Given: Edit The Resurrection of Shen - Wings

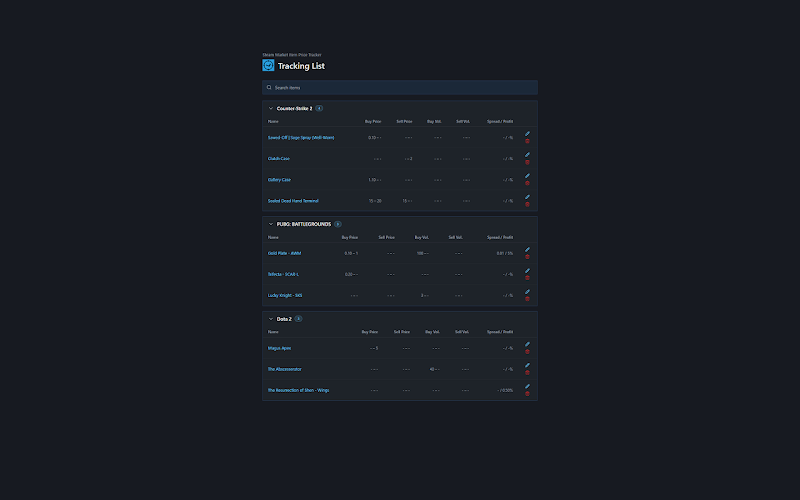Looking at the screenshot, I should click(527, 386).
